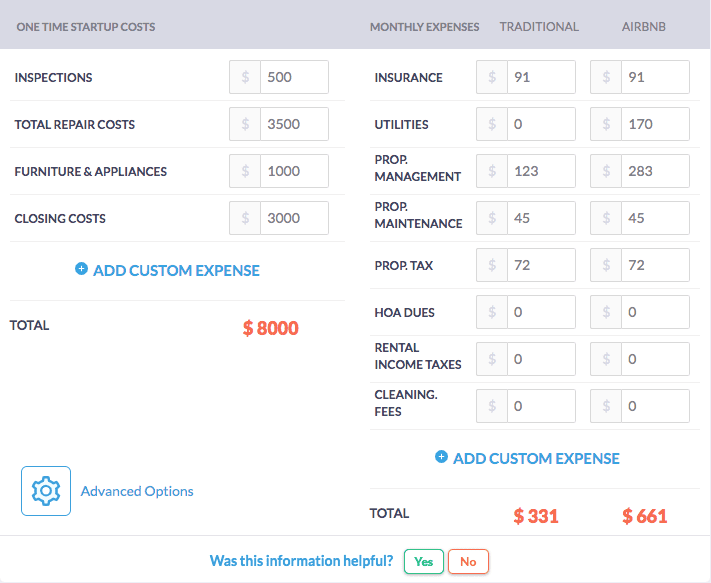Focus the Closing Costs field
Screen dimensions: 711x583
tap(294, 219)
